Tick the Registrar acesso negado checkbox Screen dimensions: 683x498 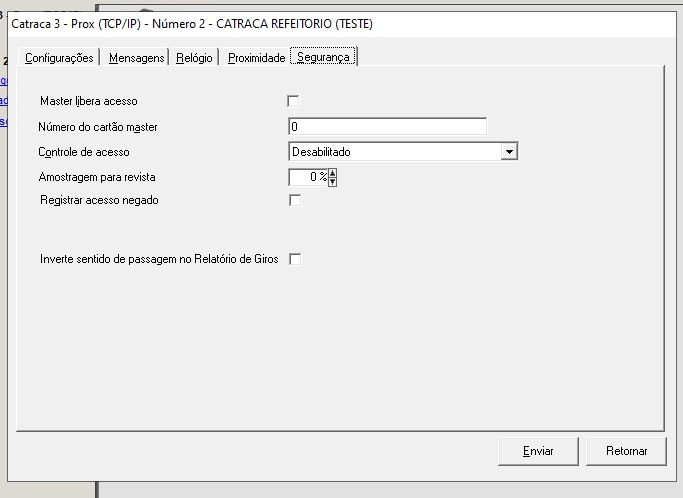(295, 200)
